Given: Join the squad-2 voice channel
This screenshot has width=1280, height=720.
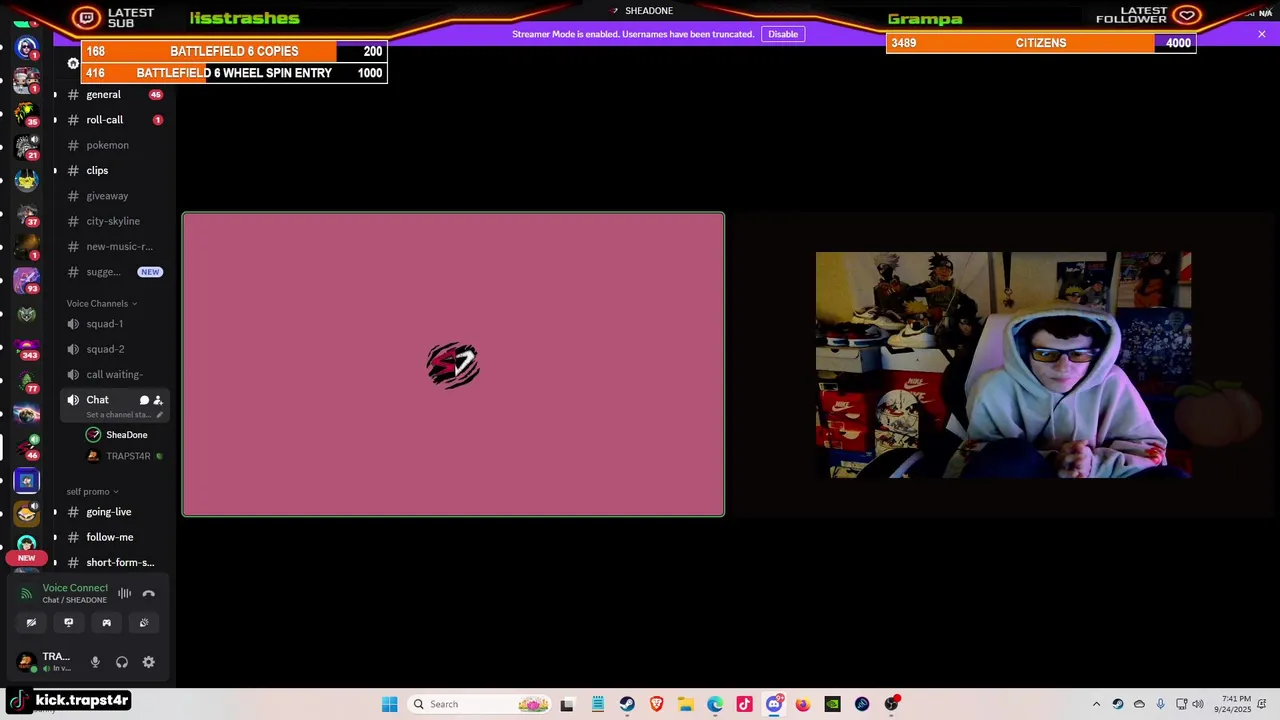Looking at the screenshot, I should click(x=114, y=349).
